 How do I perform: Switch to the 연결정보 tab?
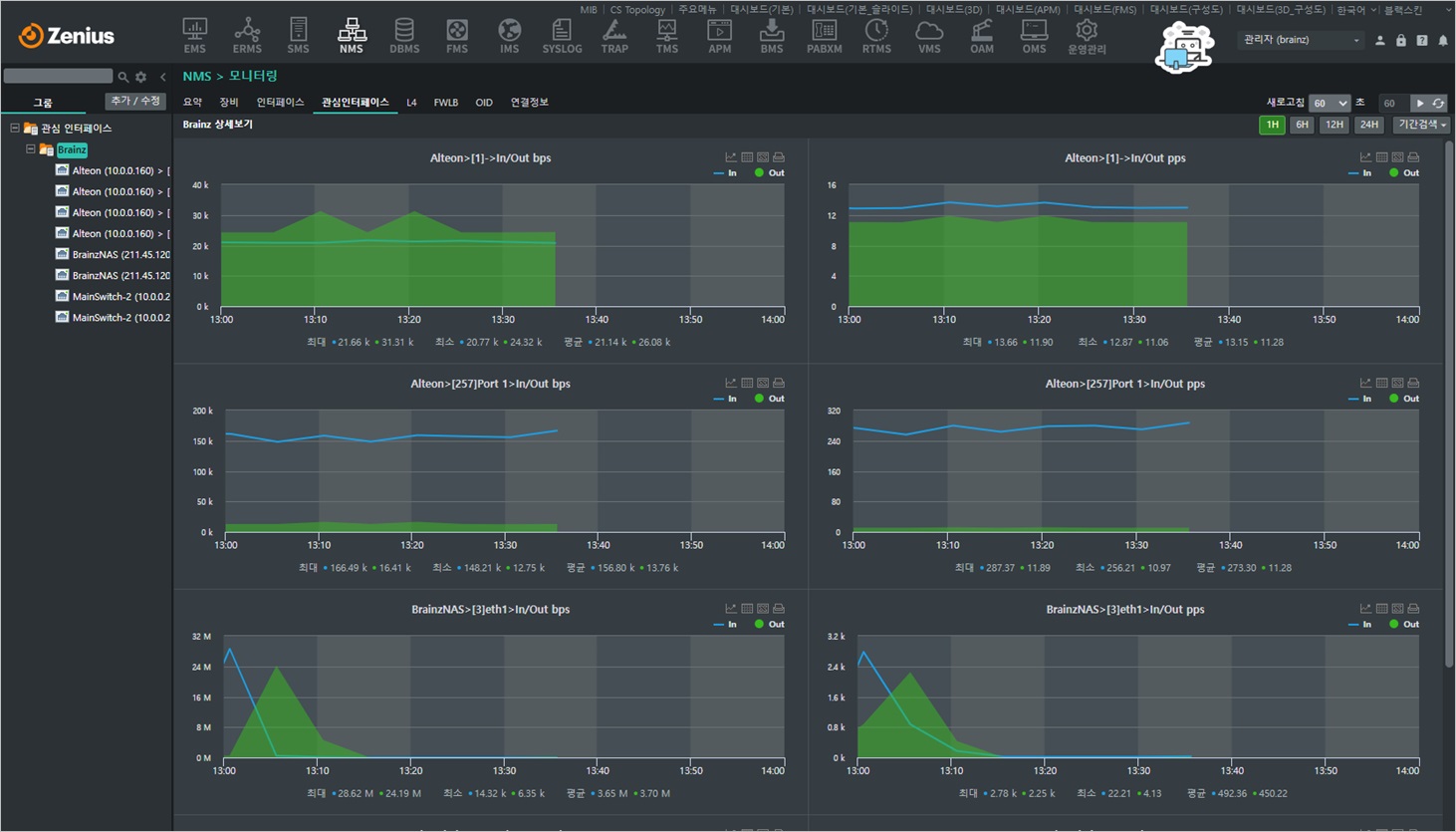pos(530,103)
